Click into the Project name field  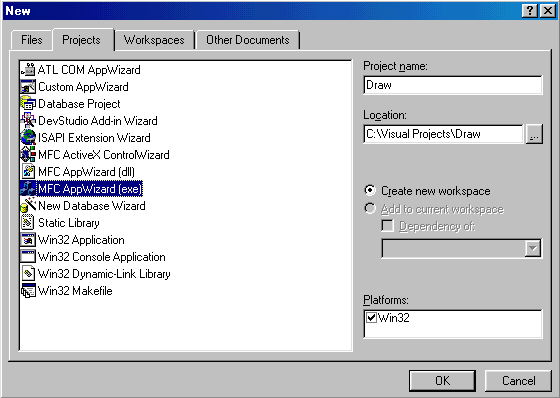coord(453,85)
